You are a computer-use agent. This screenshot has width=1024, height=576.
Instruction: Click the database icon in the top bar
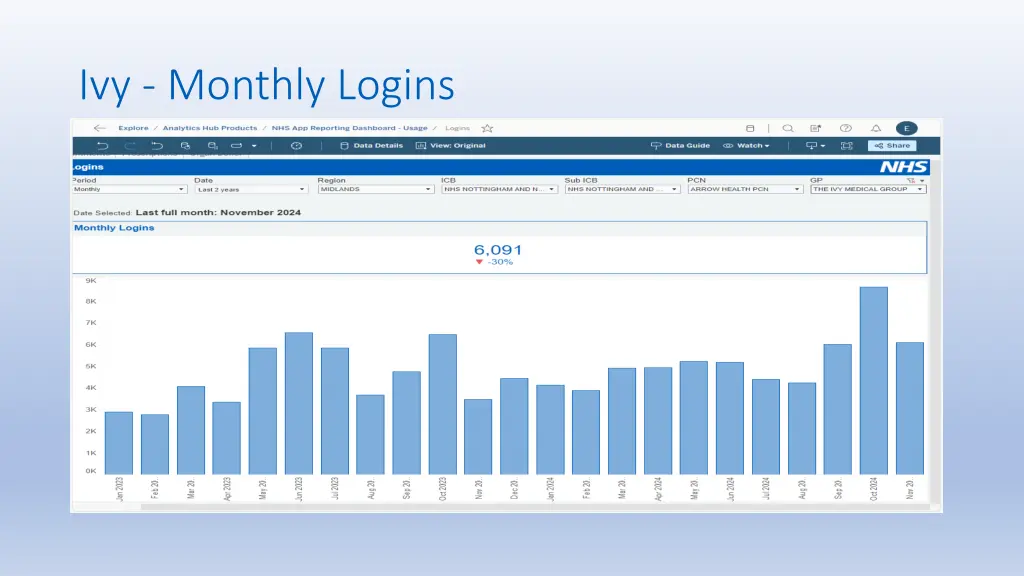pos(750,128)
